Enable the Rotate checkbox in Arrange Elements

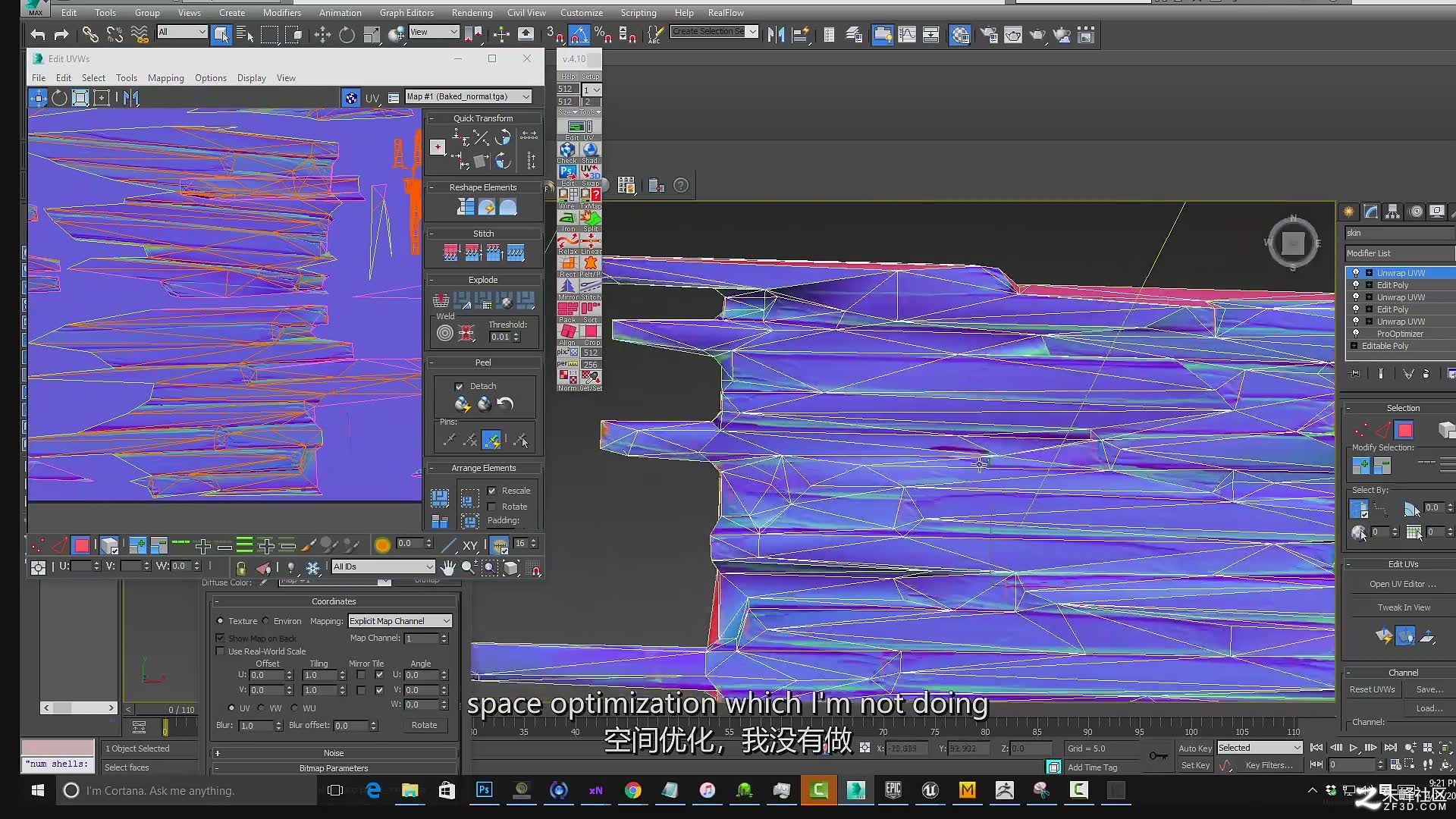[x=492, y=507]
